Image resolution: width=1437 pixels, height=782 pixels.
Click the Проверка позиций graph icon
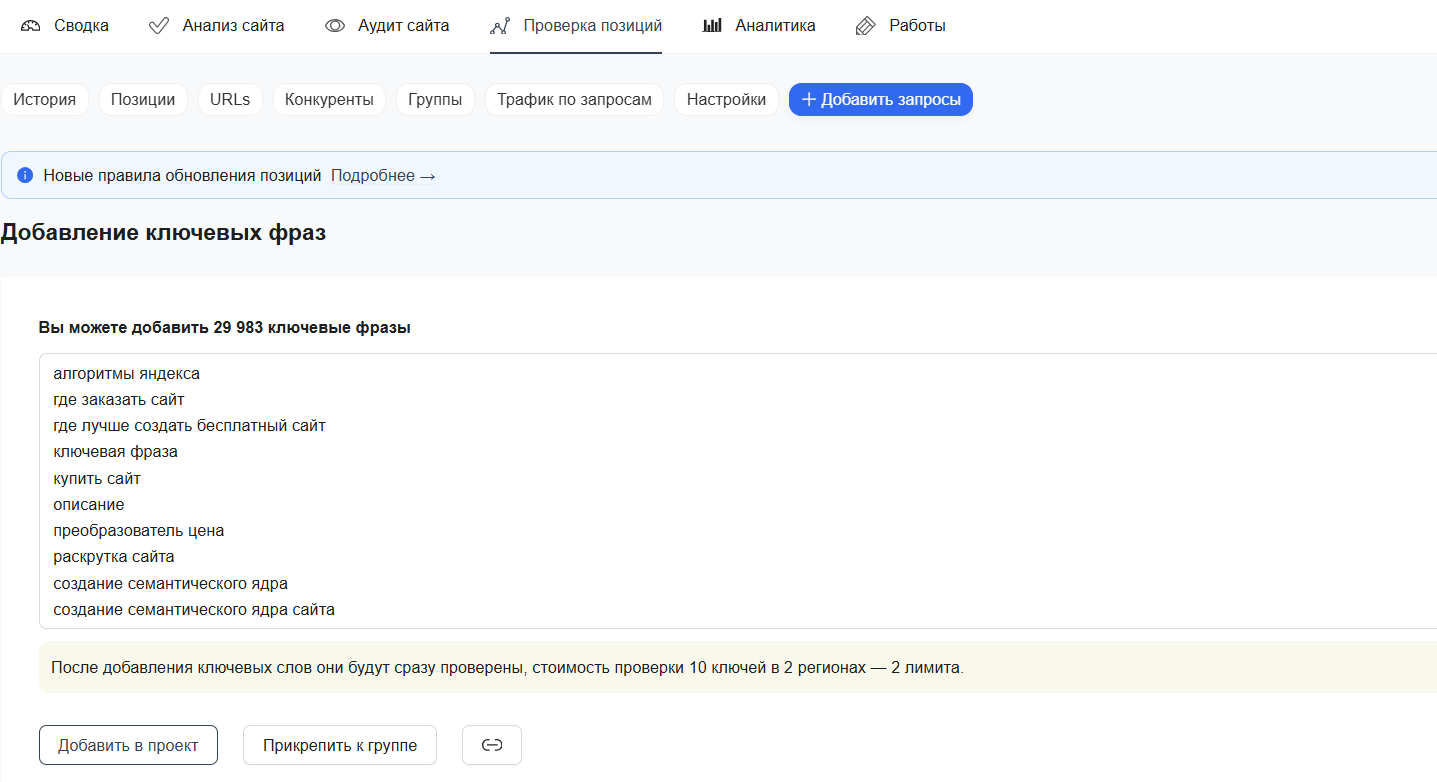coord(500,26)
